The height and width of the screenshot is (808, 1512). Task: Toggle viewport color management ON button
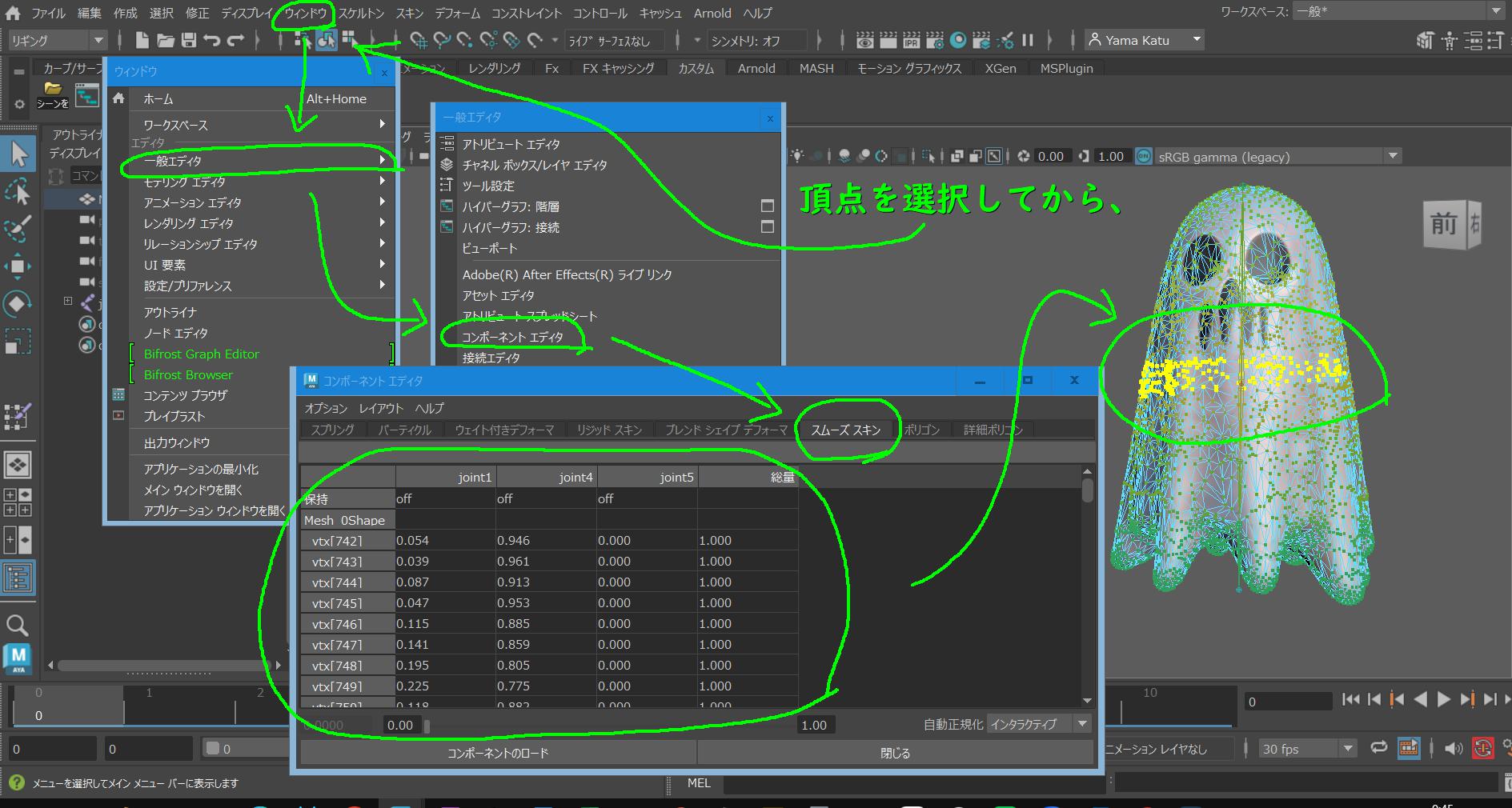coord(1145,156)
